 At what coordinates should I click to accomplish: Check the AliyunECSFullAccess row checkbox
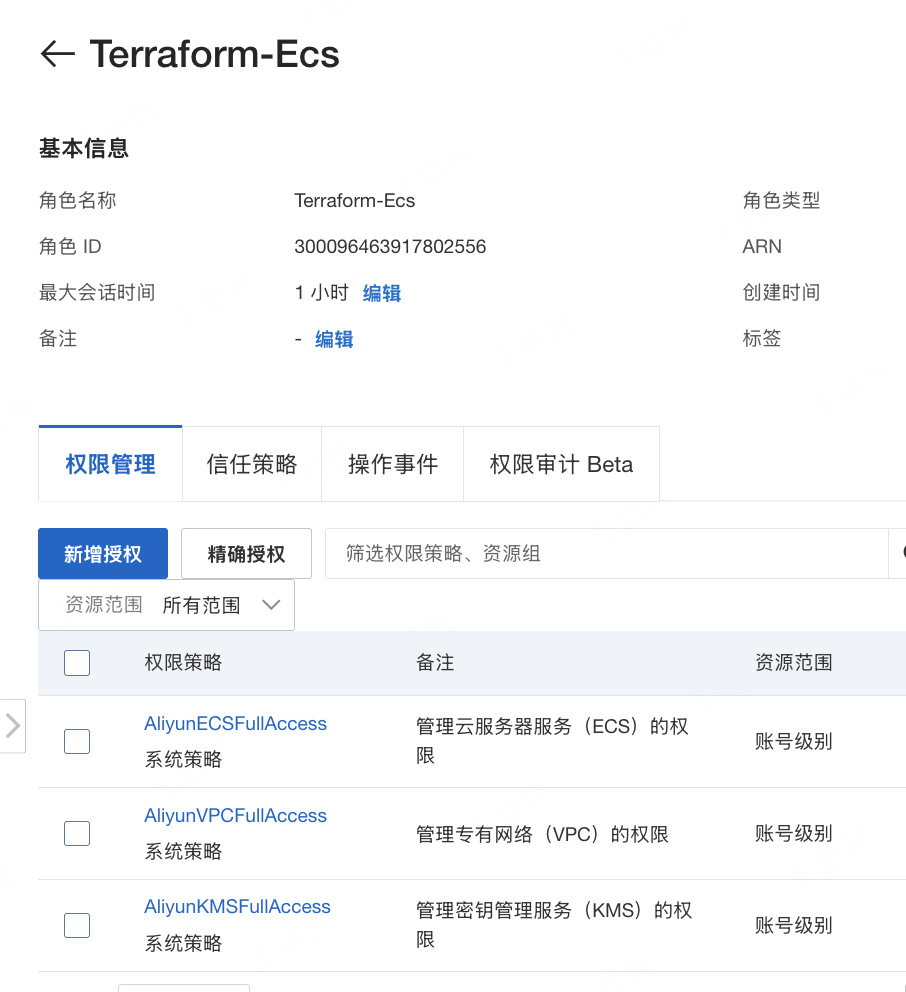pyautogui.click(x=77, y=741)
